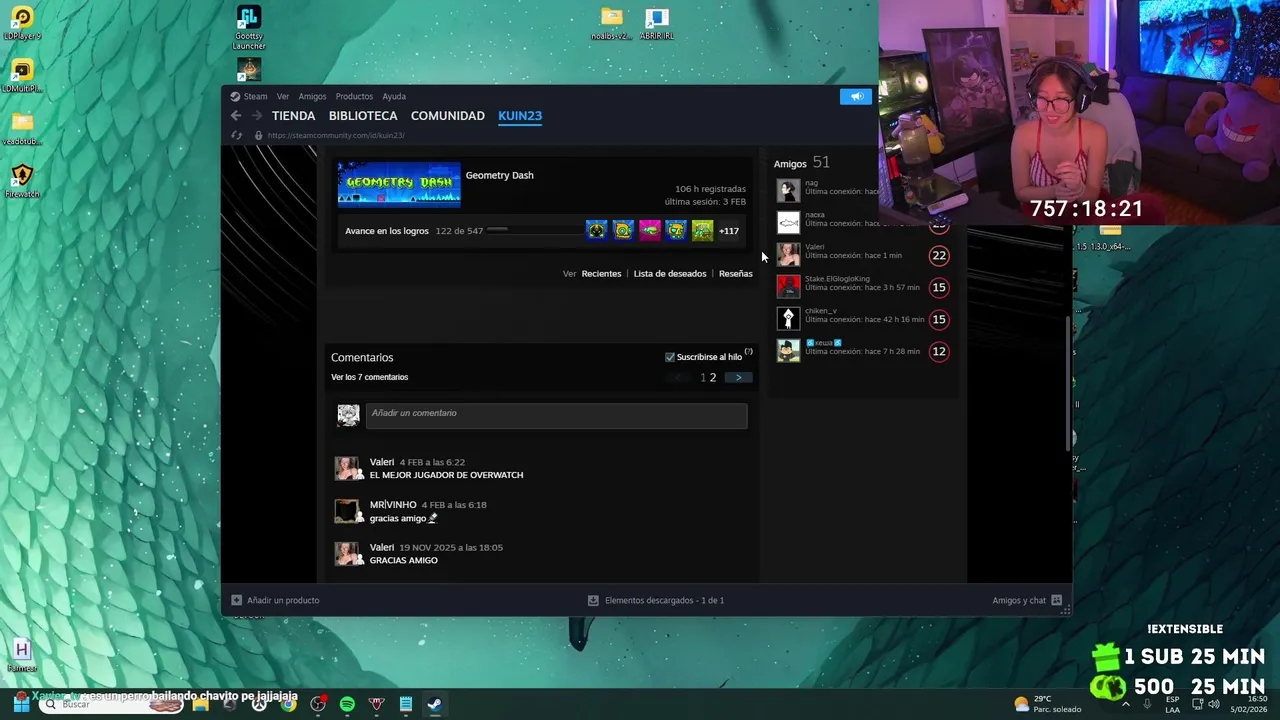Click the Steam page vertical scrollbar
Image resolution: width=1280 pixels, height=720 pixels.
click(x=1069, y=385)
